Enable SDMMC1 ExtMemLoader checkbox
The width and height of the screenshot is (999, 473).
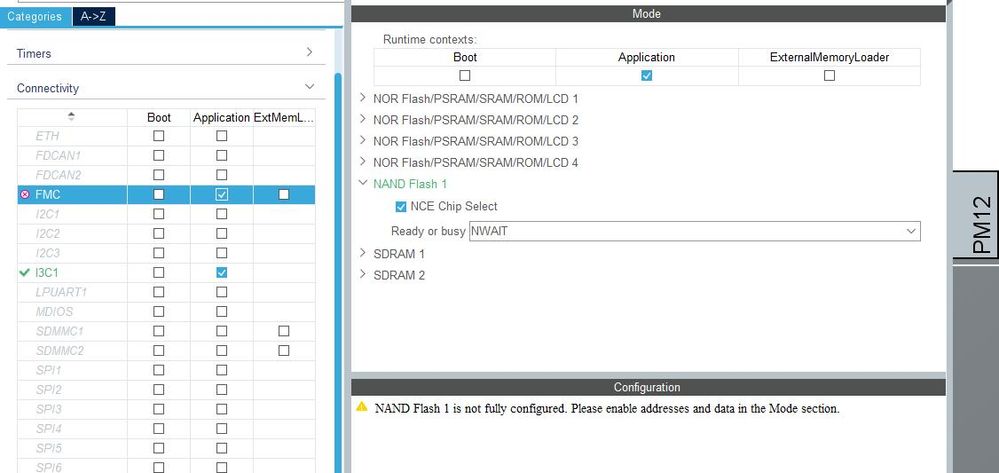pyautogui.click(x=284, y=331)
